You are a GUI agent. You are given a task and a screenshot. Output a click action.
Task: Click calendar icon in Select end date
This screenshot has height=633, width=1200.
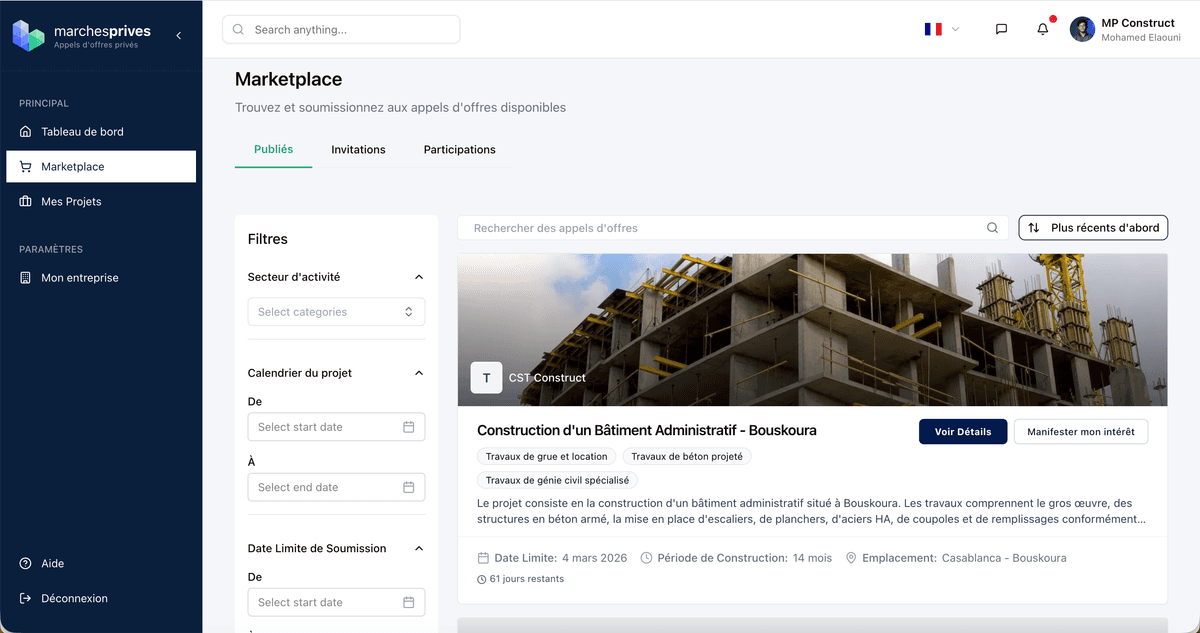coord(408,487)
